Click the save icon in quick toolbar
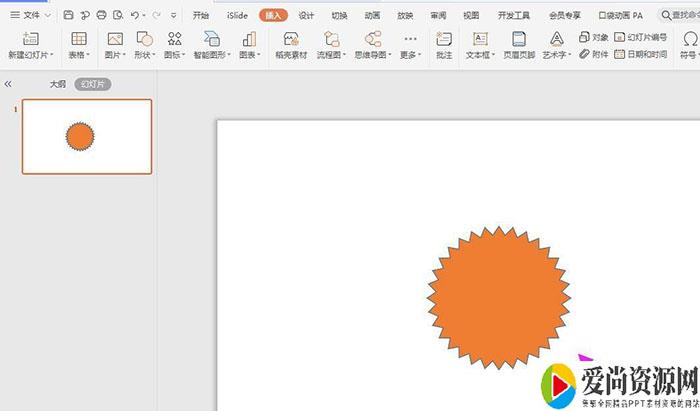This screenshot has height=411, width=700. click(68, 16)
